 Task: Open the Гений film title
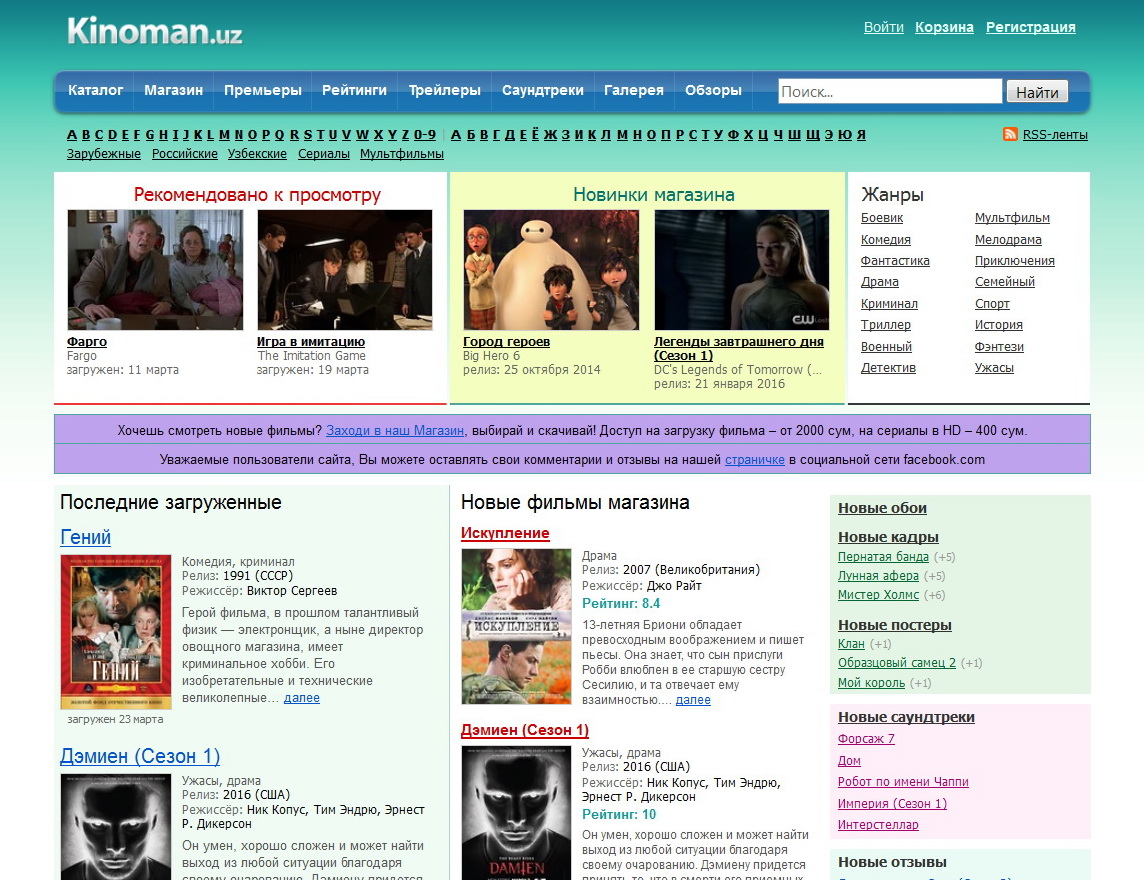(85, 537)
